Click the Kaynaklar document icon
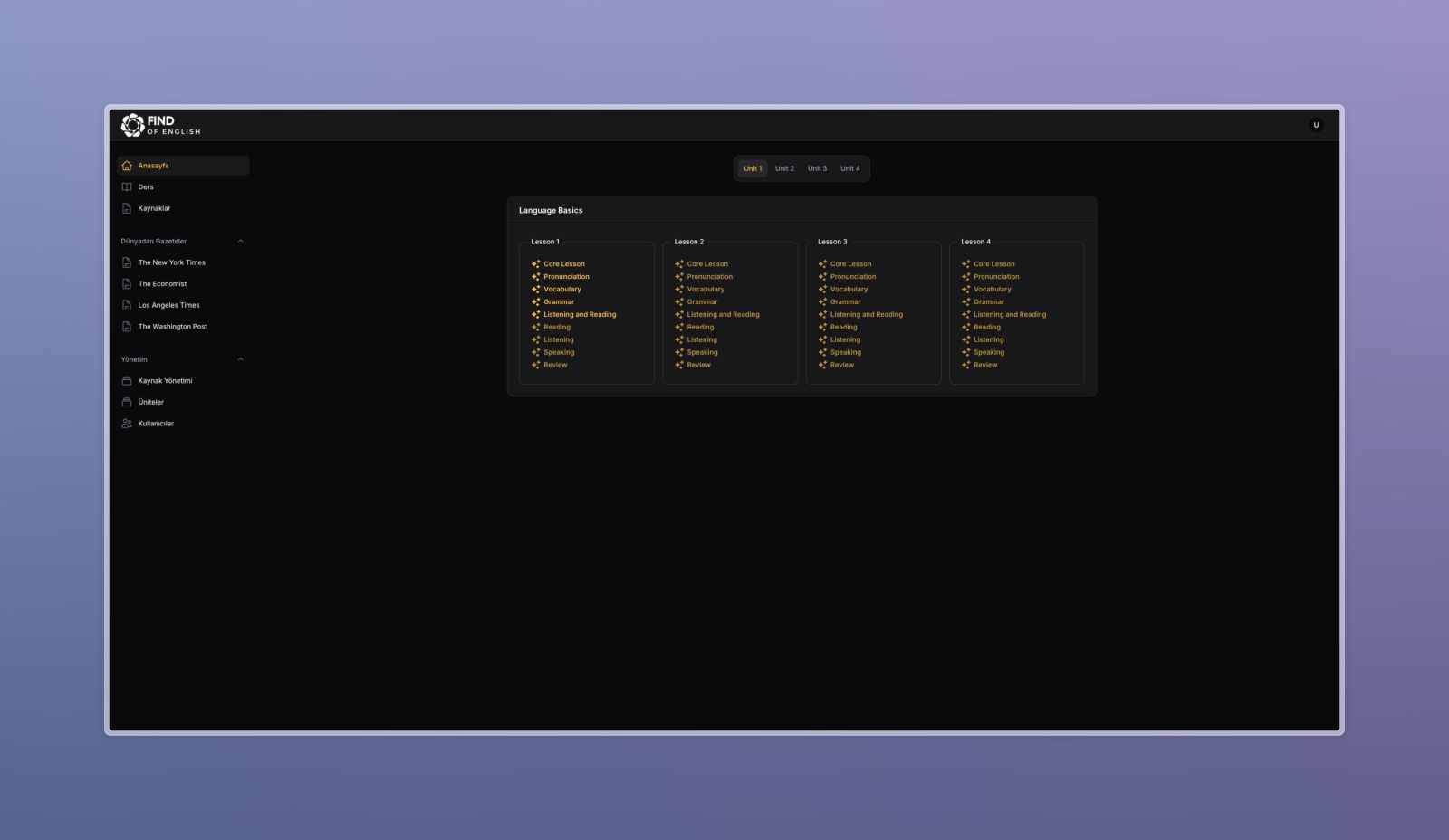The width and height of the screenshot is (1449, 840). click(127, 208)
